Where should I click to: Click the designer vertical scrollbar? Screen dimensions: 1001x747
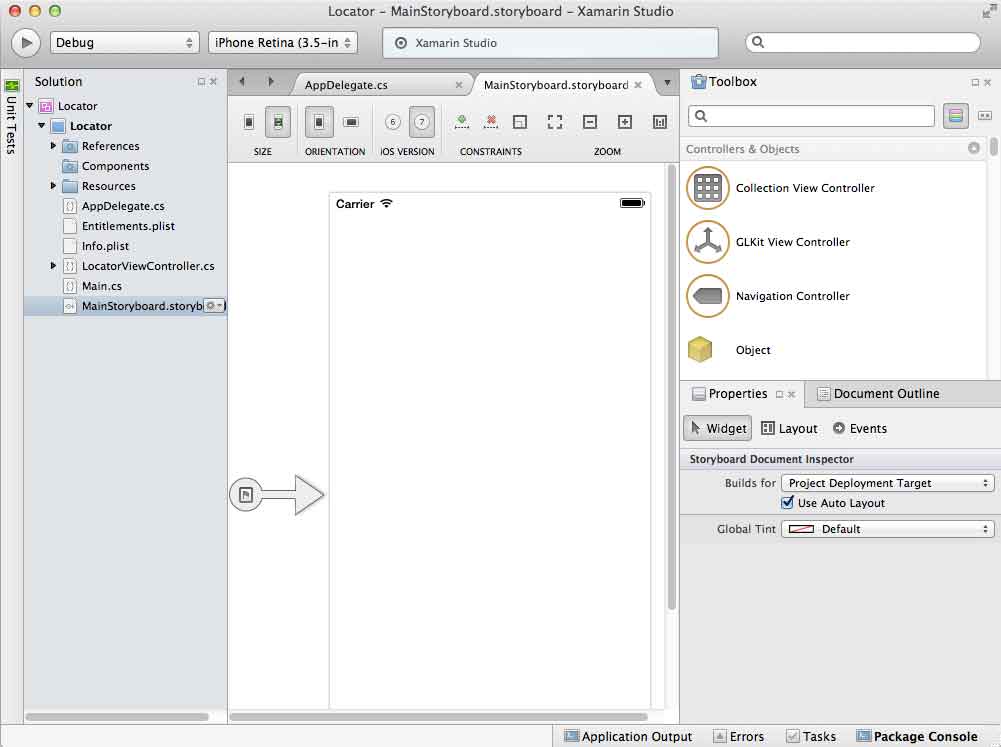671,388
